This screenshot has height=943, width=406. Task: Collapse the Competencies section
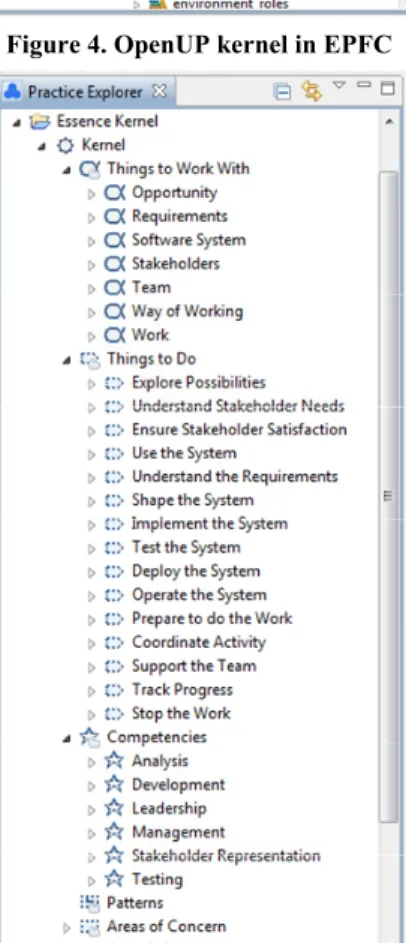click(67, 738)
